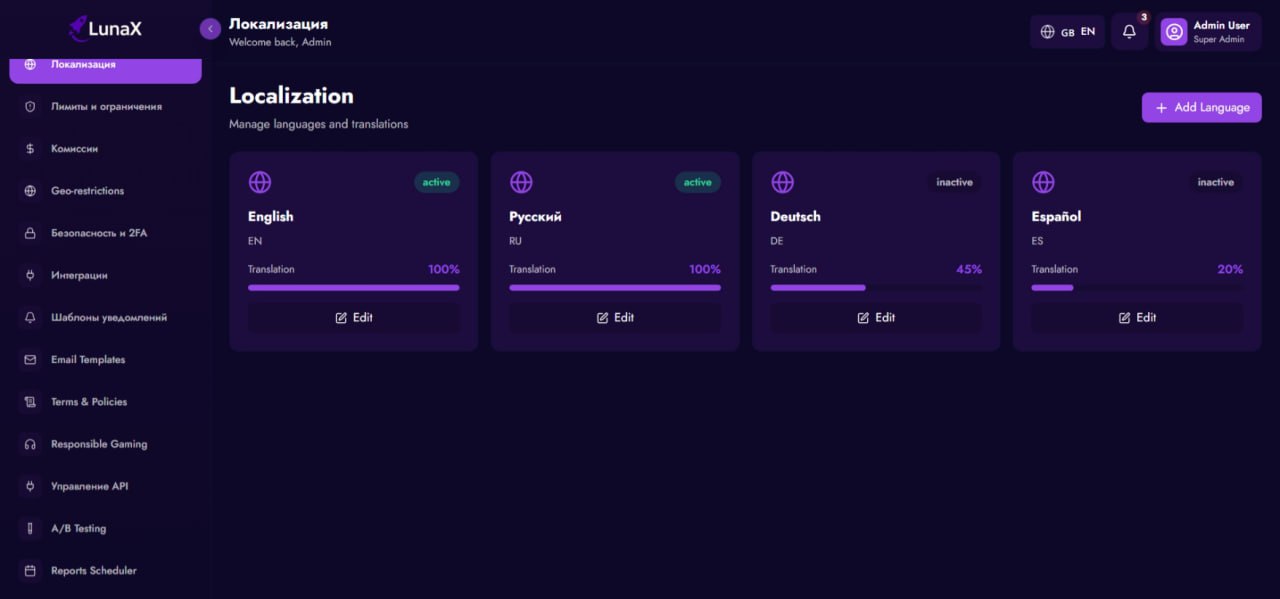The width and height of the screenshot is (1280, 599).
Task: Click the globe icon on the English card
Action: (x=260, y=182)
